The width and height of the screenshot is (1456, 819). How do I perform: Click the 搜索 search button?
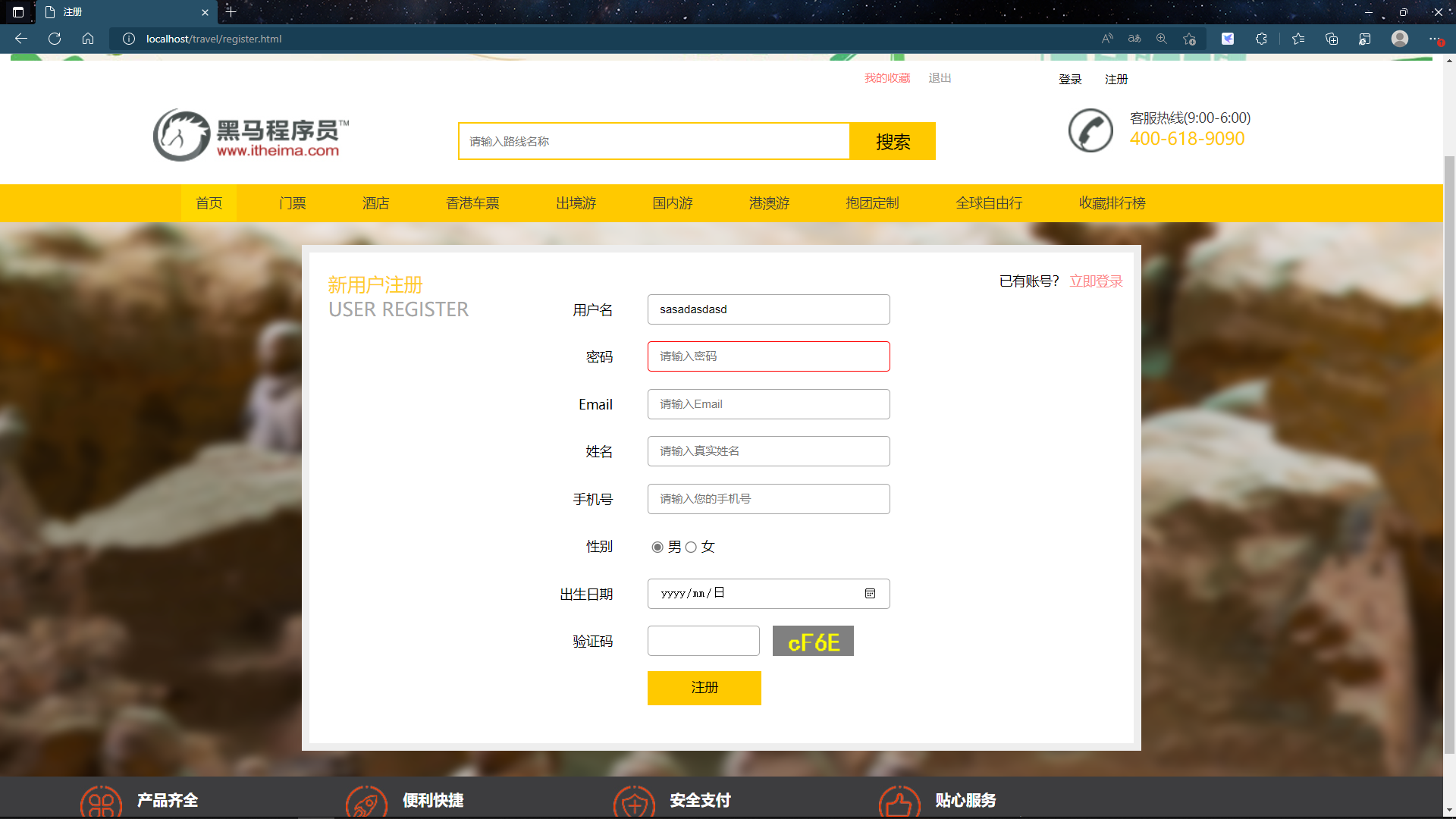[893, 142]
